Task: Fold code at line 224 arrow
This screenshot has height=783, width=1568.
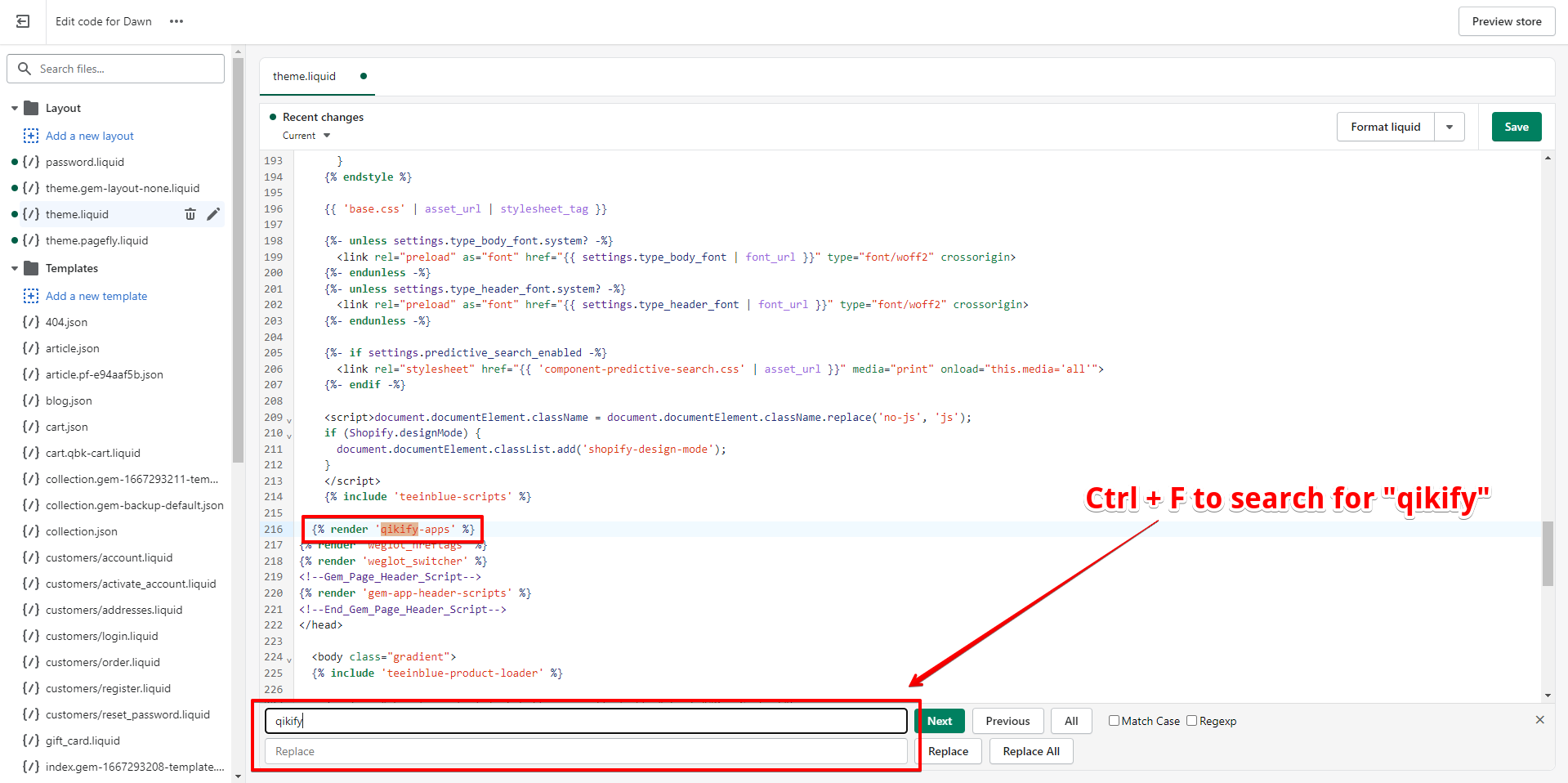Action: tap(289, 660)
